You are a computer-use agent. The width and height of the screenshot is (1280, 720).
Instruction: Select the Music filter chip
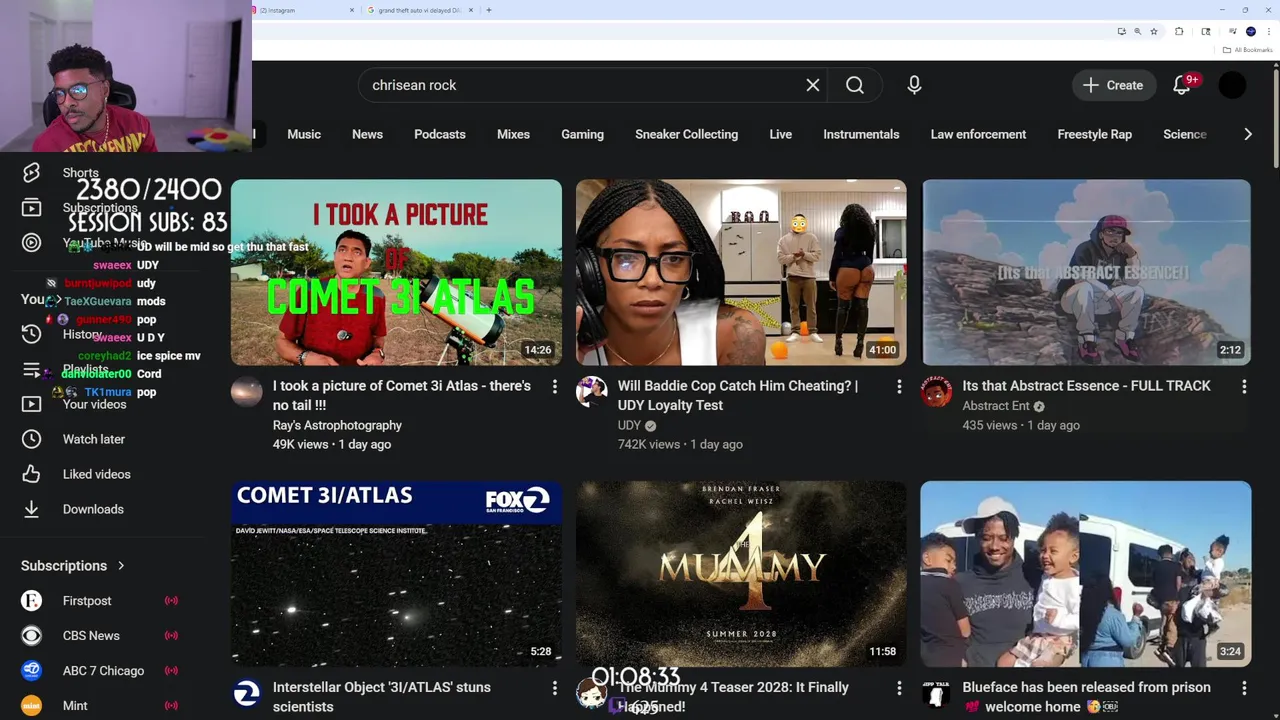click(x=304, y=134)
